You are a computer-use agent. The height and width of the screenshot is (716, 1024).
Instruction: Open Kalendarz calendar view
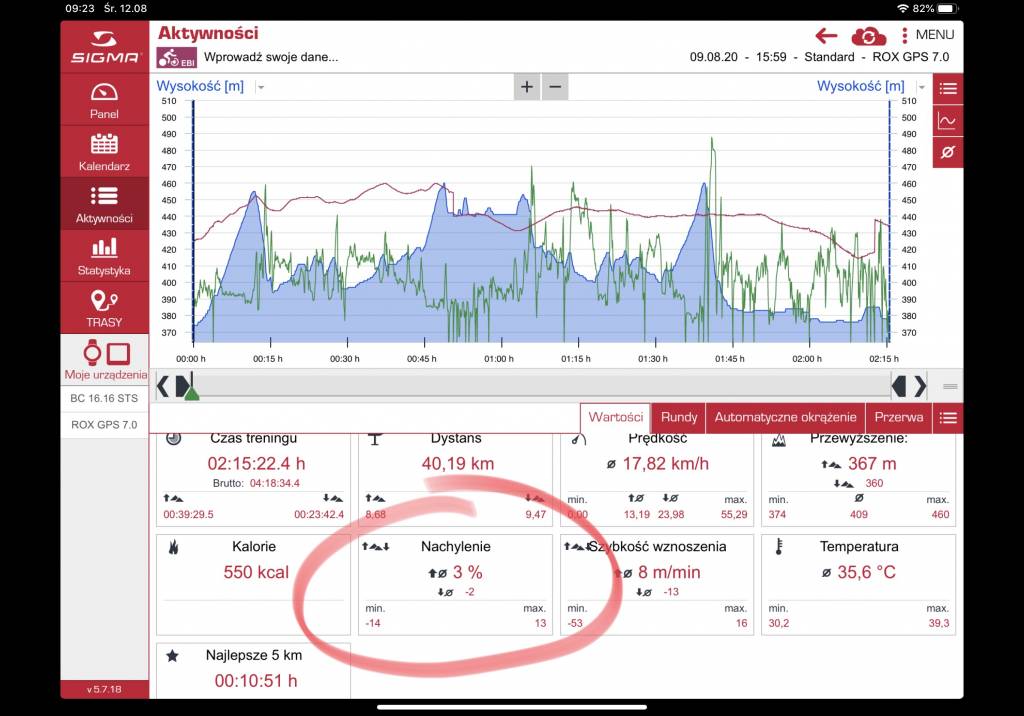pyautogui.click(x=104, y=151)
